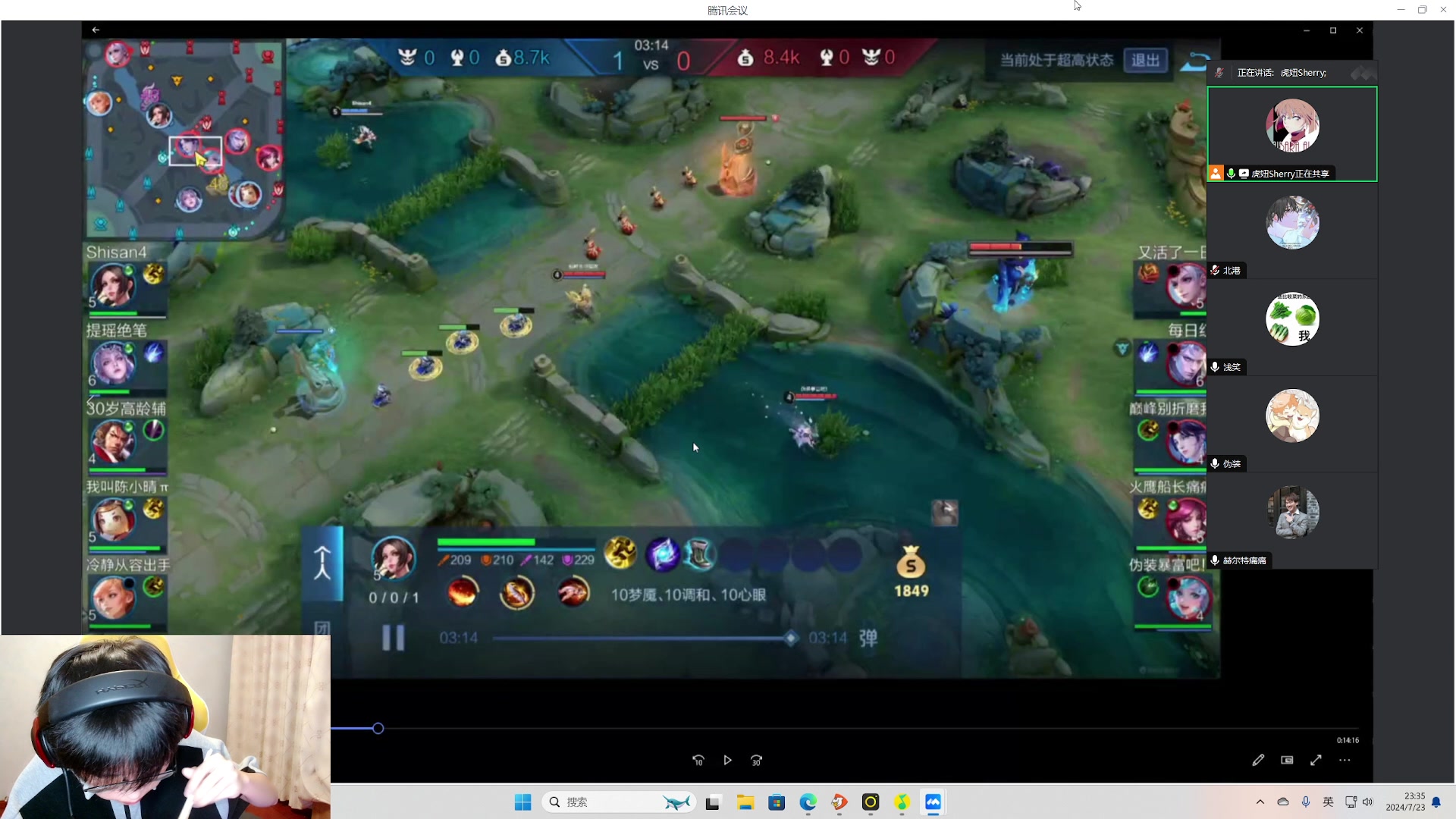Select participant 浅笑's video tile
The image size is (1456, 819).
pos(1292,327)
